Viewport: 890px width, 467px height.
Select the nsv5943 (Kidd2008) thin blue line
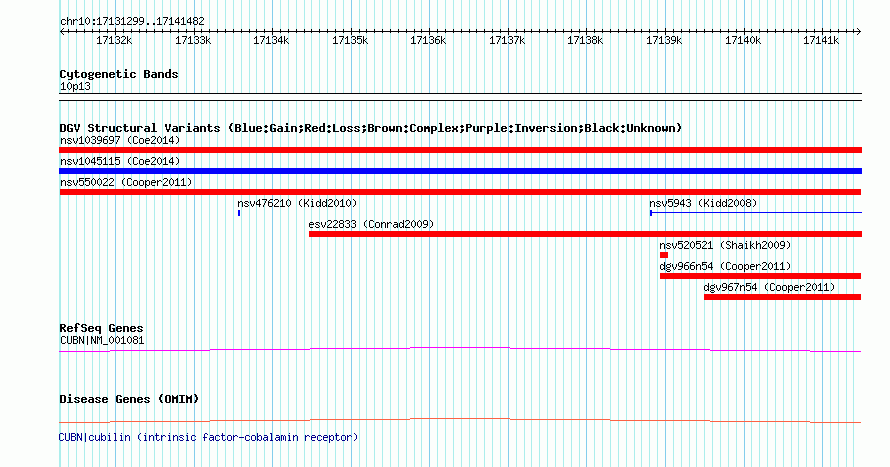click(755, 213)
